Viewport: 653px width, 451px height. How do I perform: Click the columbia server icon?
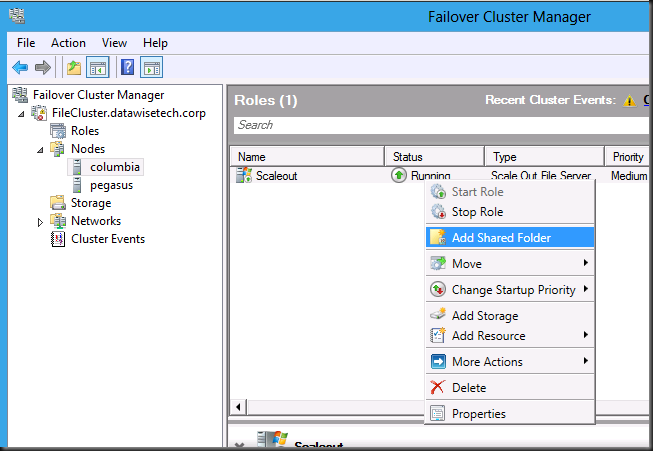pos(77,167)
